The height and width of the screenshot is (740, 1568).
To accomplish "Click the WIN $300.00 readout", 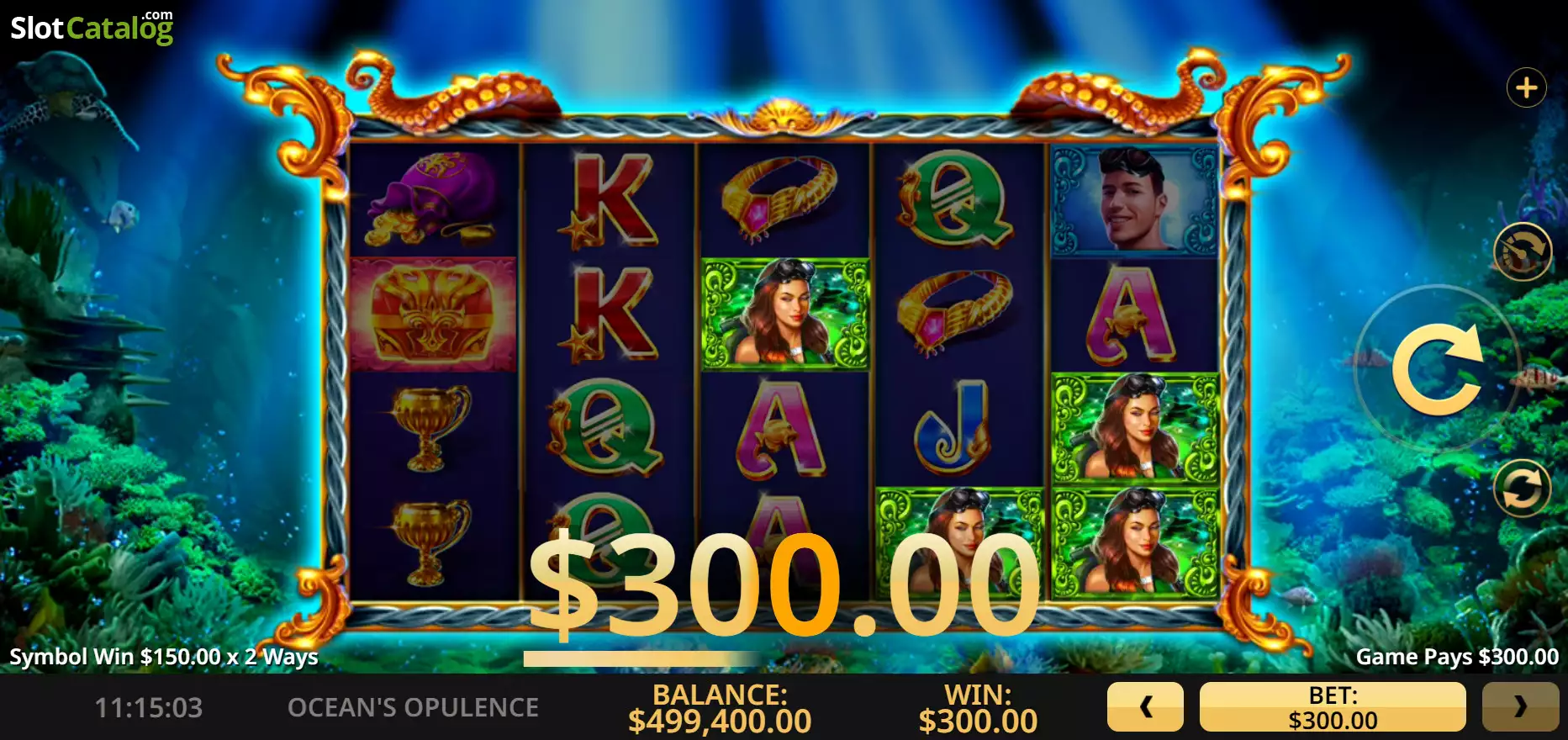I will (x=978, y=708).
